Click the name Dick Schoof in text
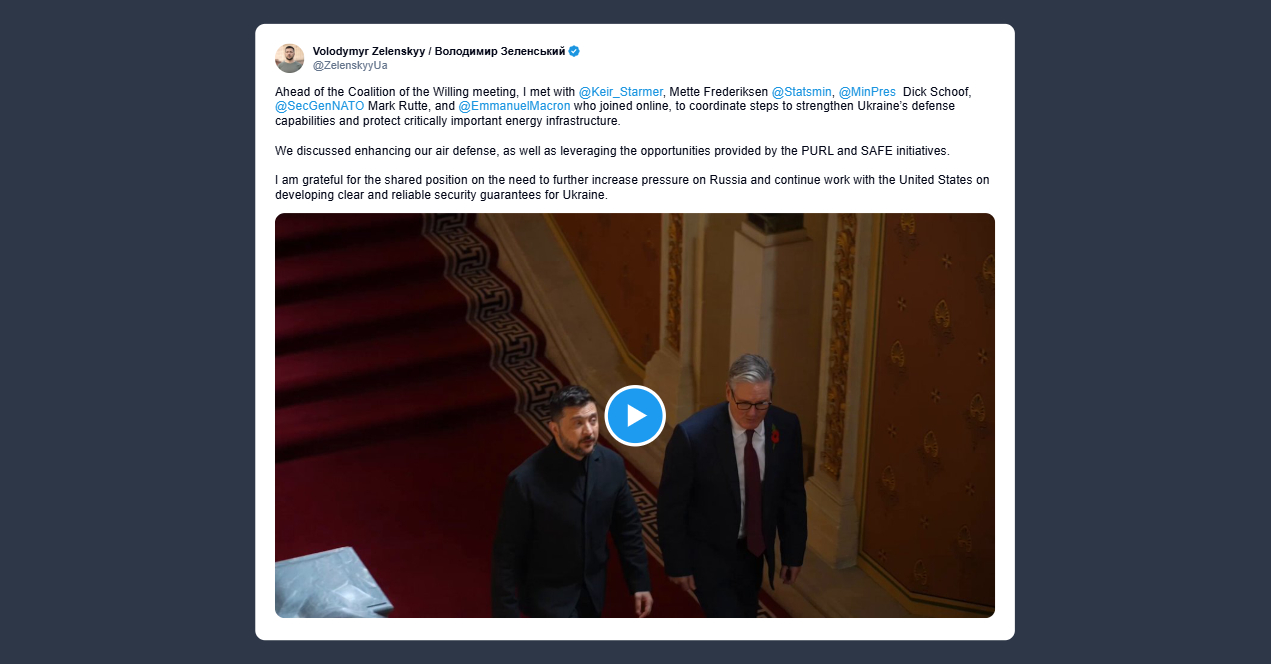 935,92
